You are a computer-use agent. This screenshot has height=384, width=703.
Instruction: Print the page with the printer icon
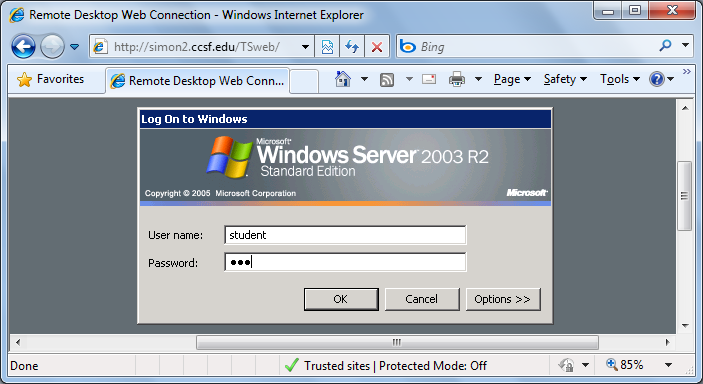(x=457, y=79)
